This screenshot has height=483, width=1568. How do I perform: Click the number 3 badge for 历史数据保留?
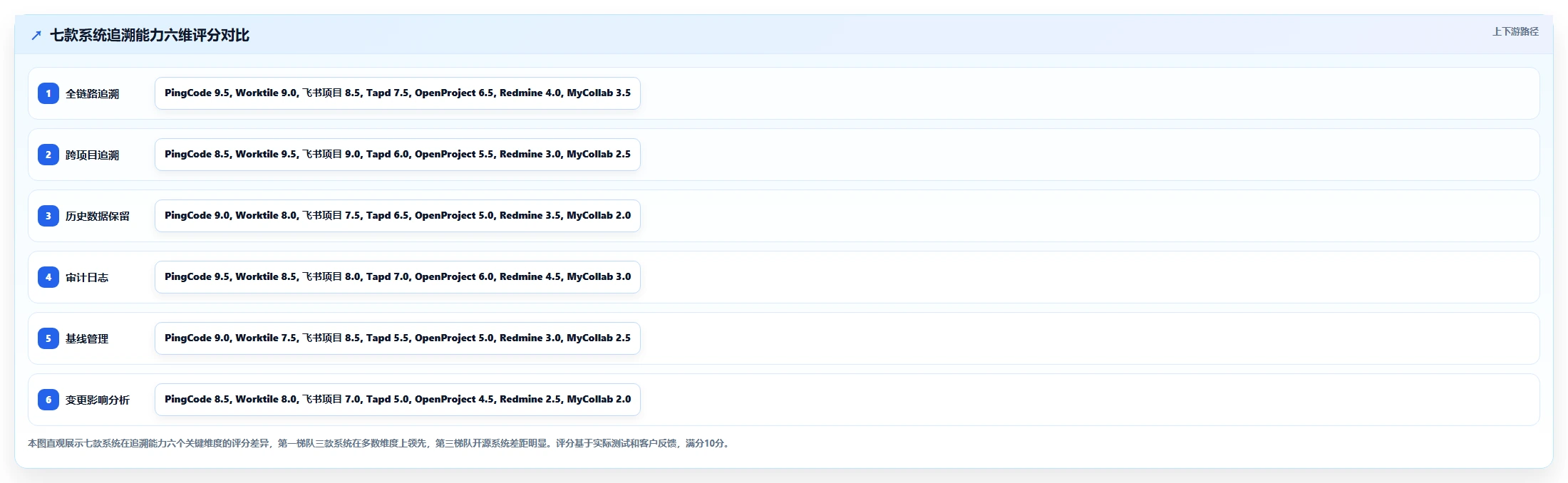(x=48, y=216)
